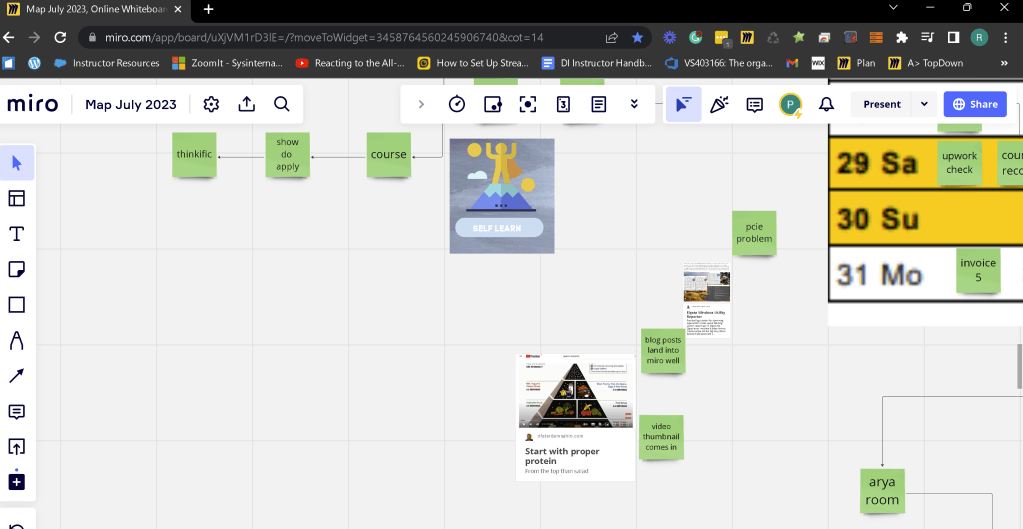Open the Upload tool in the left toolbar

coord(16,447)
